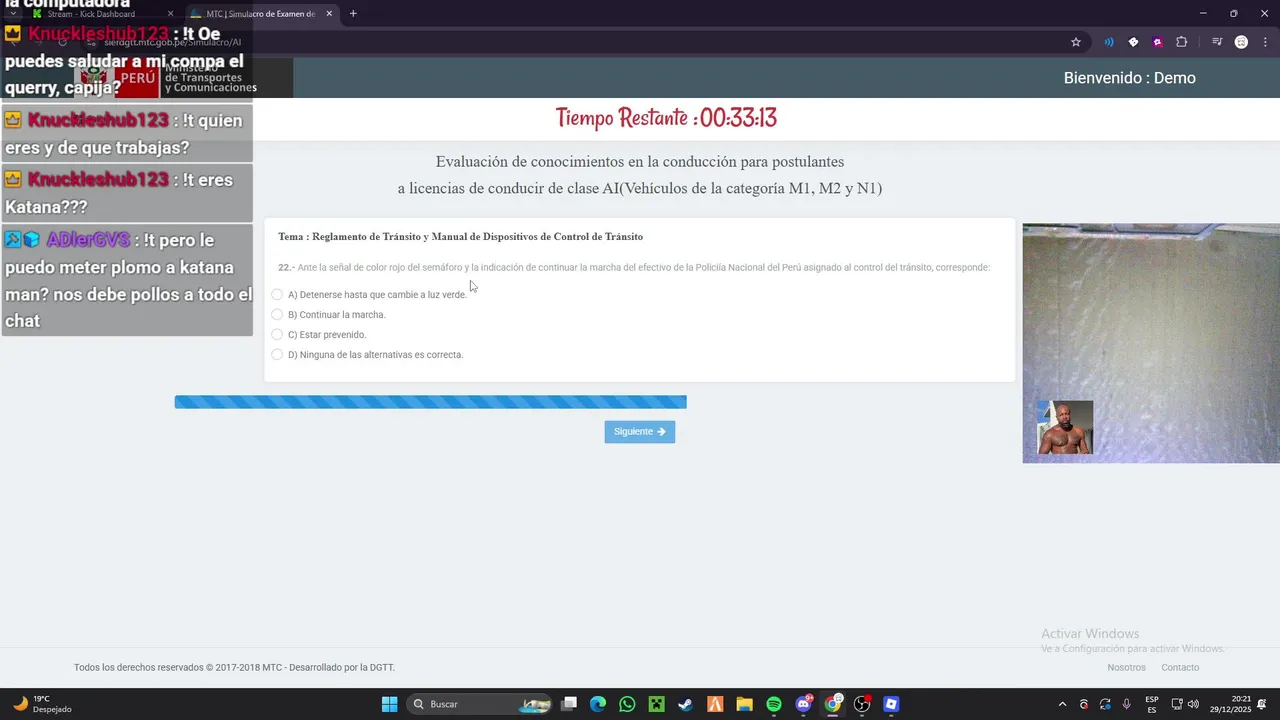Open network quick settings icon

pyautogui.click(x=1177, y=704)
